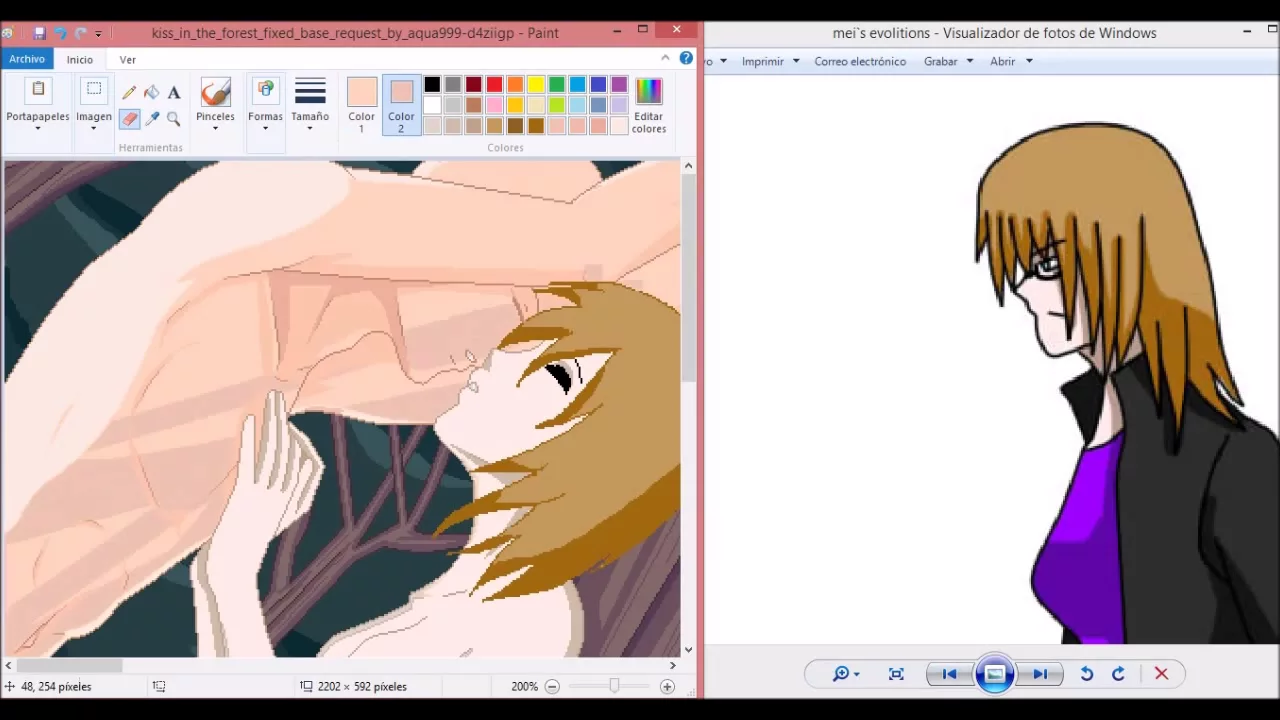This screenshot has height=720, width=1280.
Task: Activate the Color 2 swatch button
Action: pyautogui.click(x=401, y=105)
